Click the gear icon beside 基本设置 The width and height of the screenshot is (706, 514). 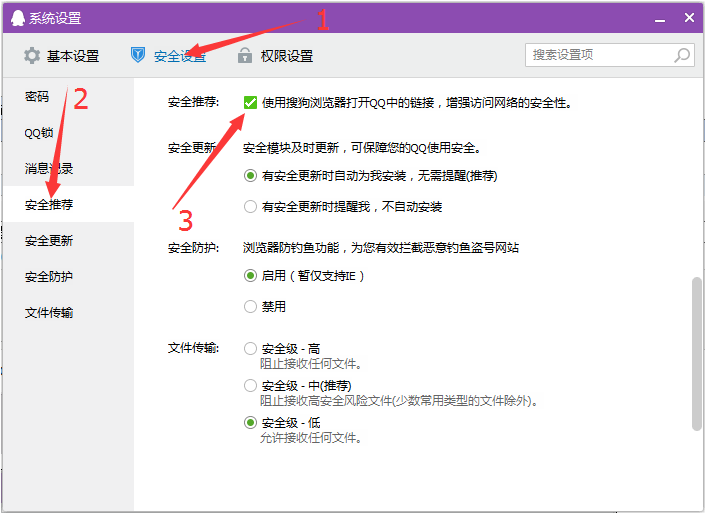tap(32, 56)
